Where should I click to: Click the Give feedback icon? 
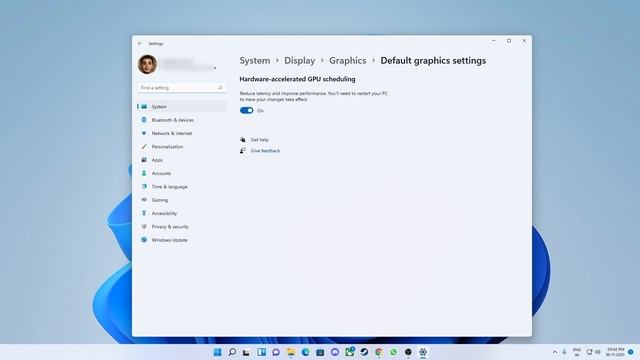point(243,151)
